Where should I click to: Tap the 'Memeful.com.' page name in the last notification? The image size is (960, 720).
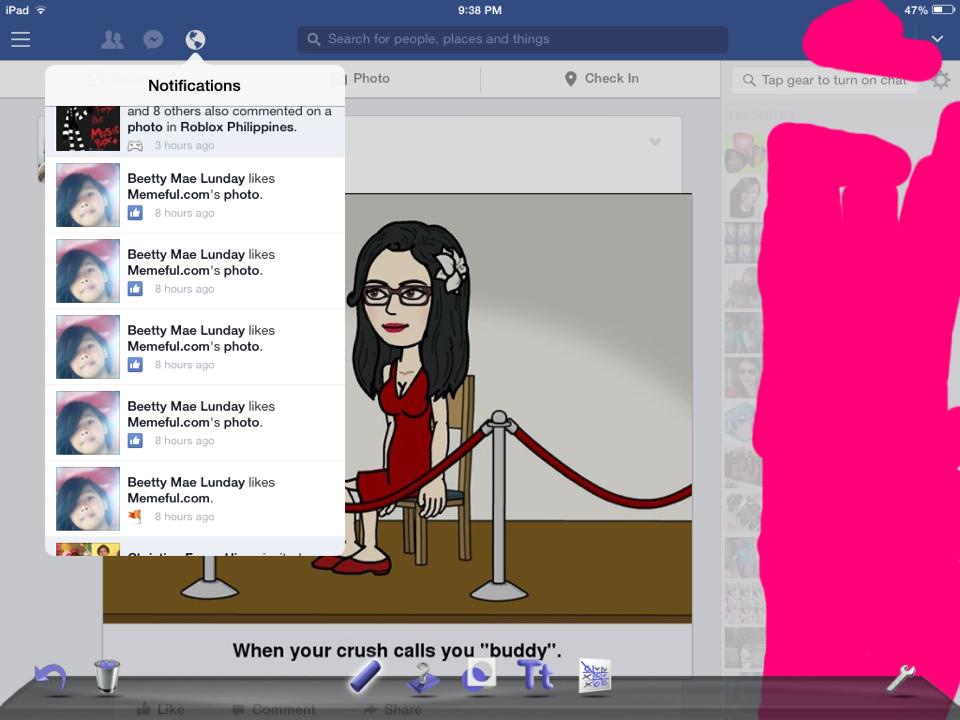(x=170, y=498)
